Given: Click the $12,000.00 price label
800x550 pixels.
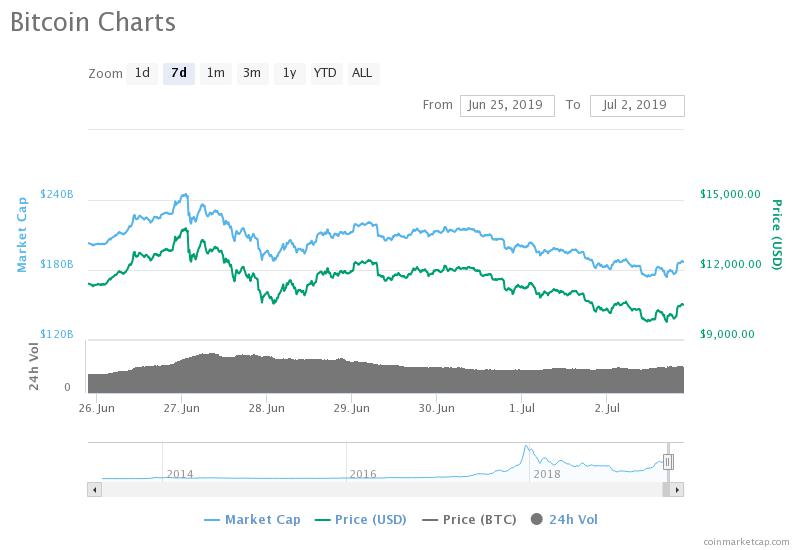Looking at the screenshot, I should click(730, 264).
